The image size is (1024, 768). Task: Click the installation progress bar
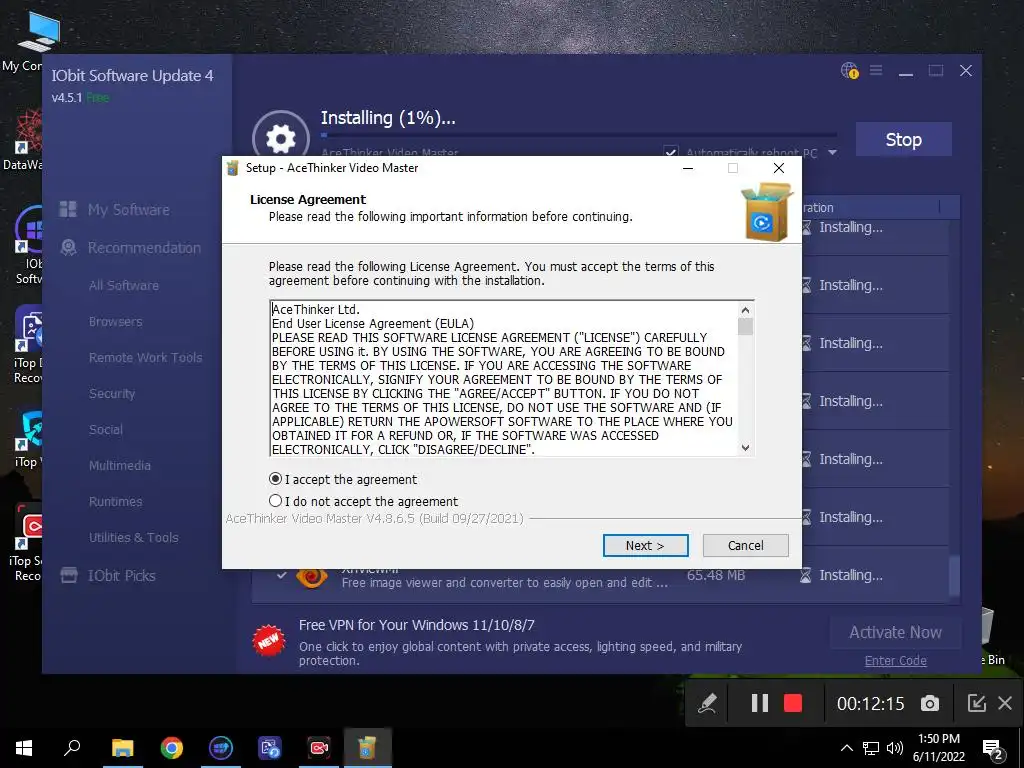[579, 135]
